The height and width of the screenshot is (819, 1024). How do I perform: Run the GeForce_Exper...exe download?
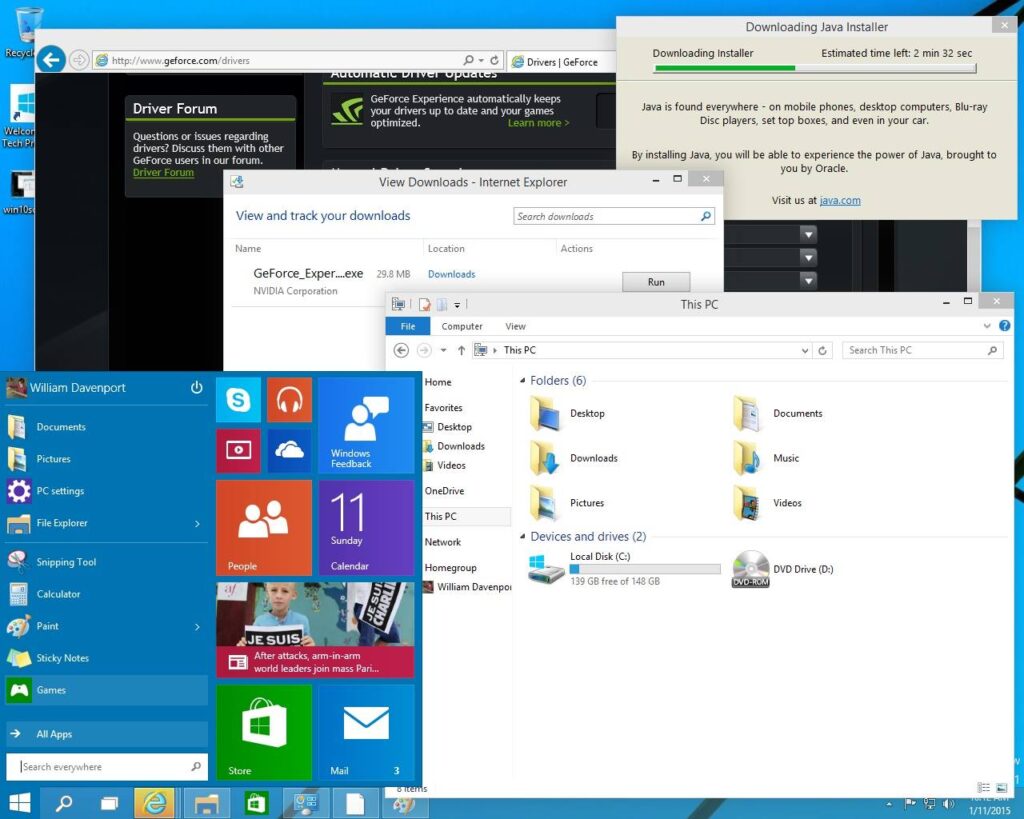click(656, 281)
